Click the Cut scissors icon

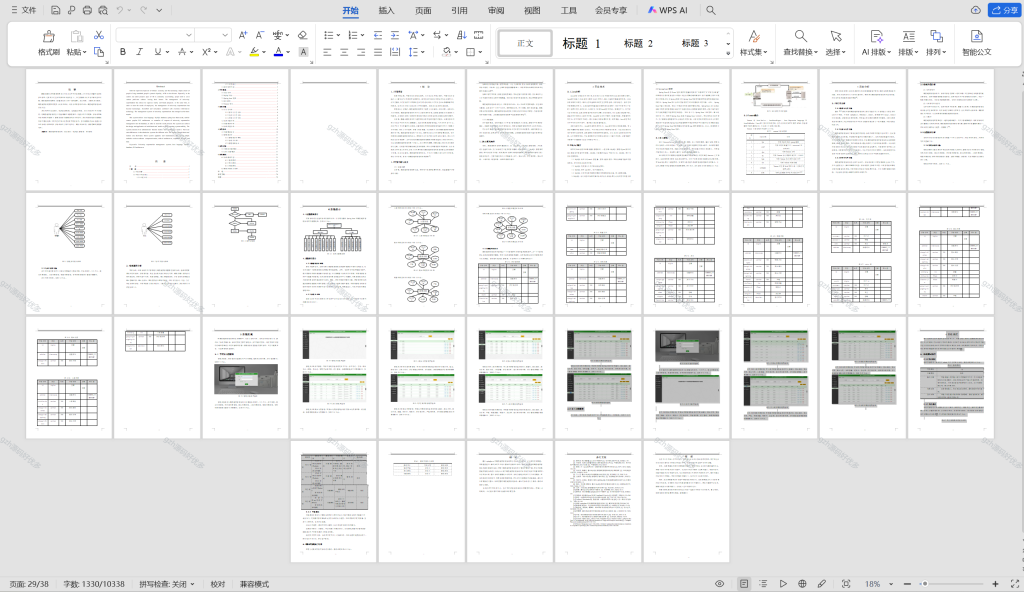(99, 35)
